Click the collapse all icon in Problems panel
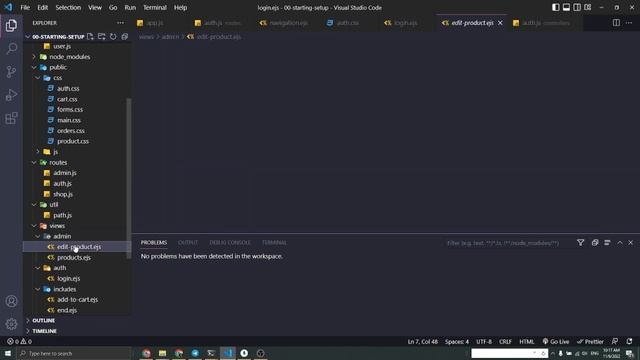 [x=595, y=242]
